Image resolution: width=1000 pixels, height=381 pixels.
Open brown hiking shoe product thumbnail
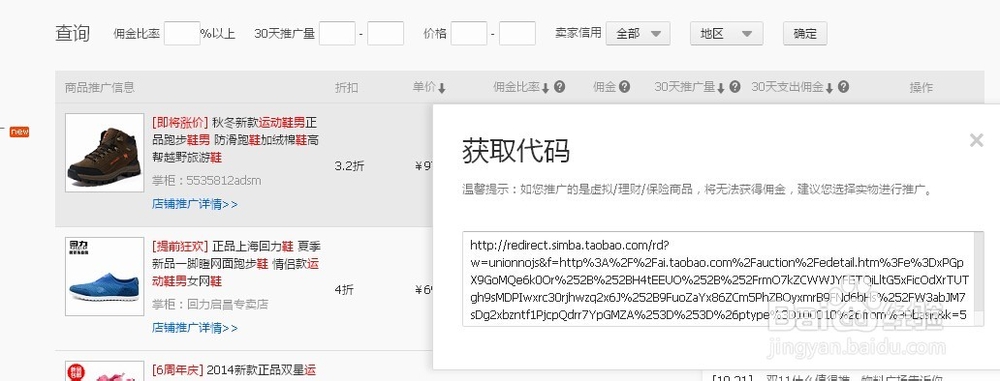105,153
